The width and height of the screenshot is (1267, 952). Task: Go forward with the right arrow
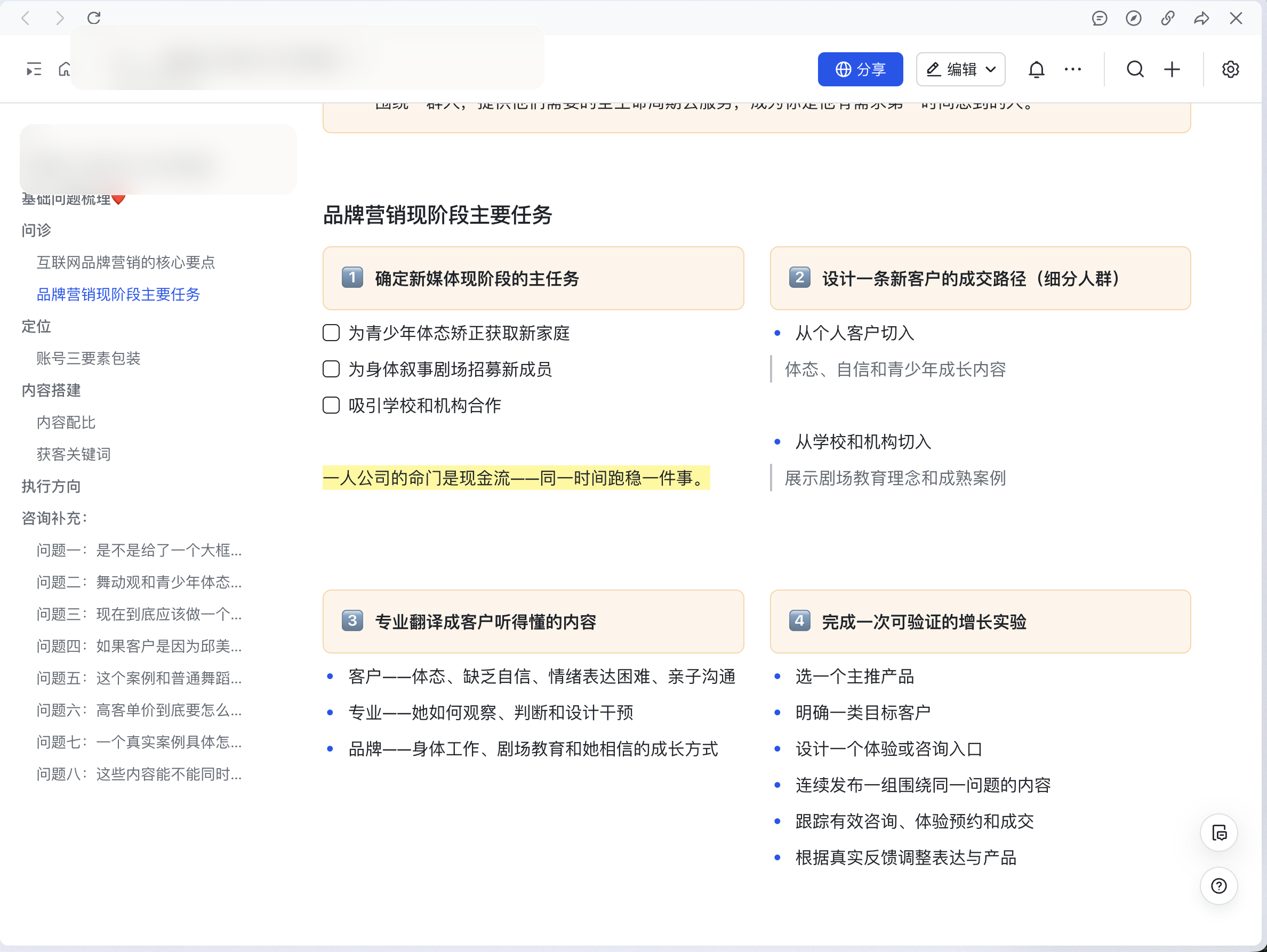(60, 18)
